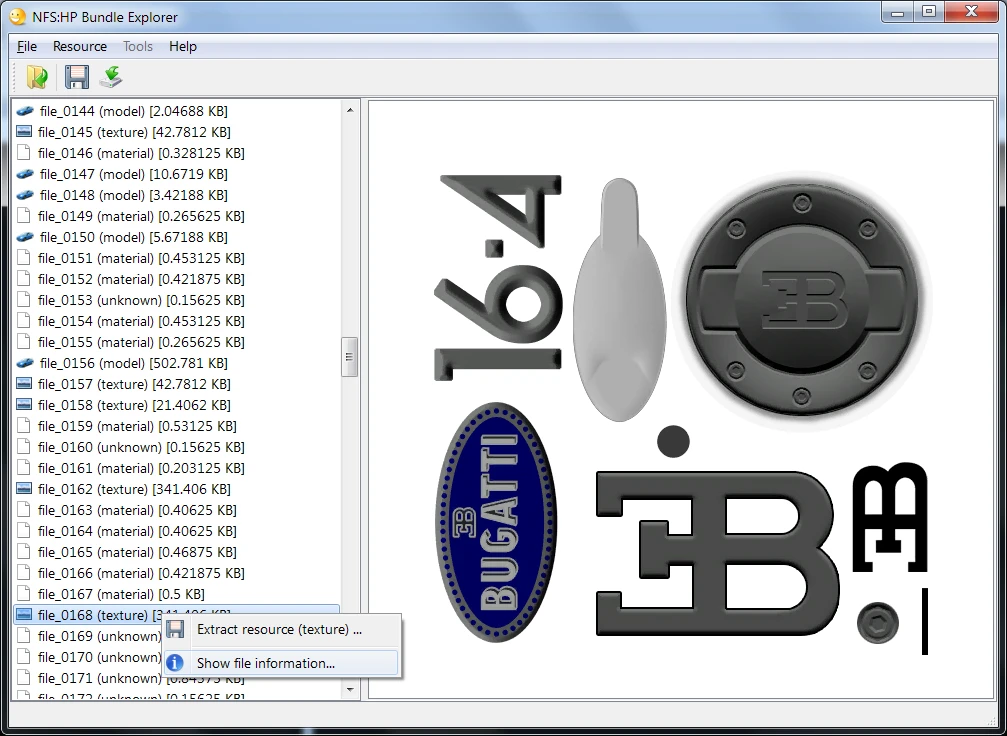
Task: Select file_0157 (texture) [42.7812 KB]
Action: point(134,384)
